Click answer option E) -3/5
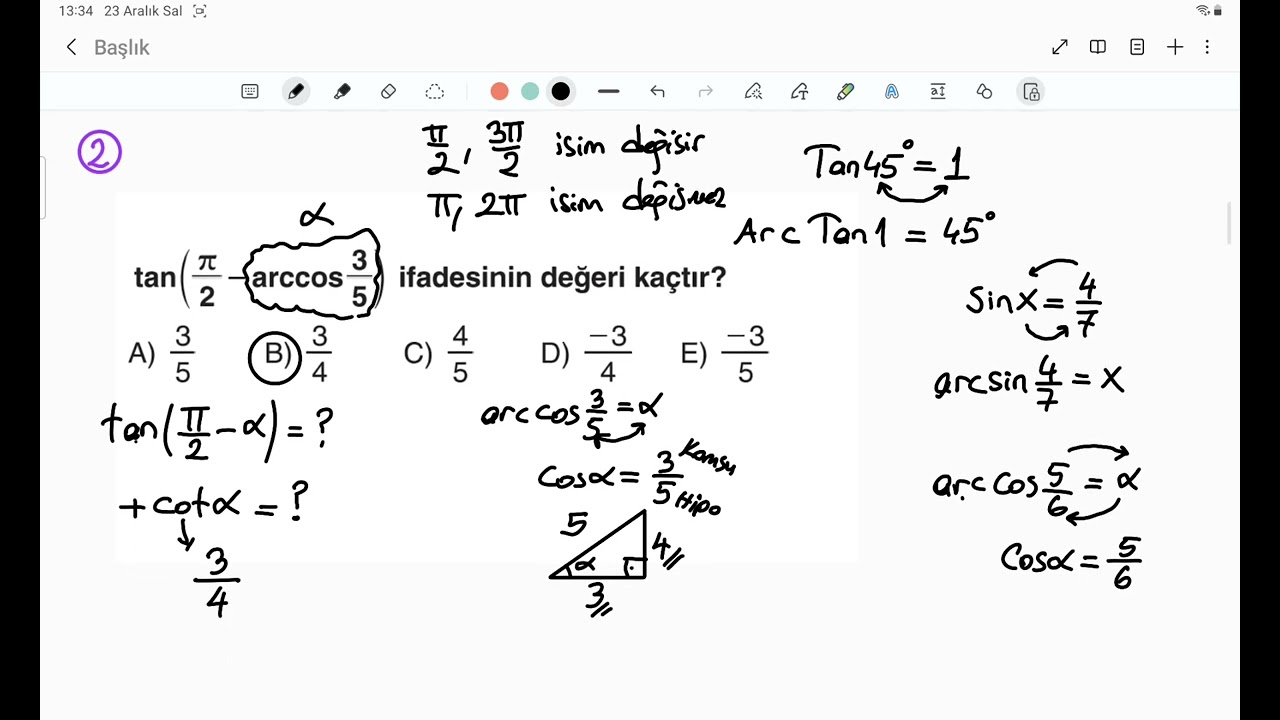Screen dimensions: 1280x720 click(724, 354)
